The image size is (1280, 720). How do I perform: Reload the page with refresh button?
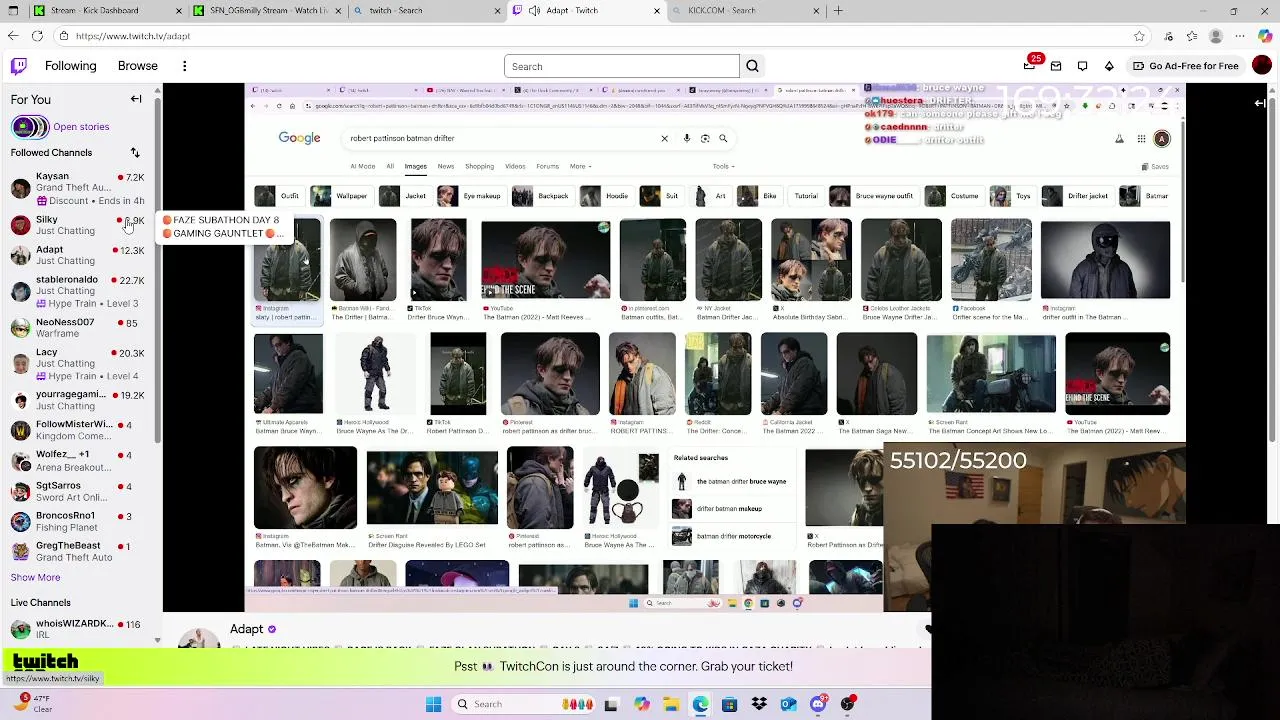(37, 36)
